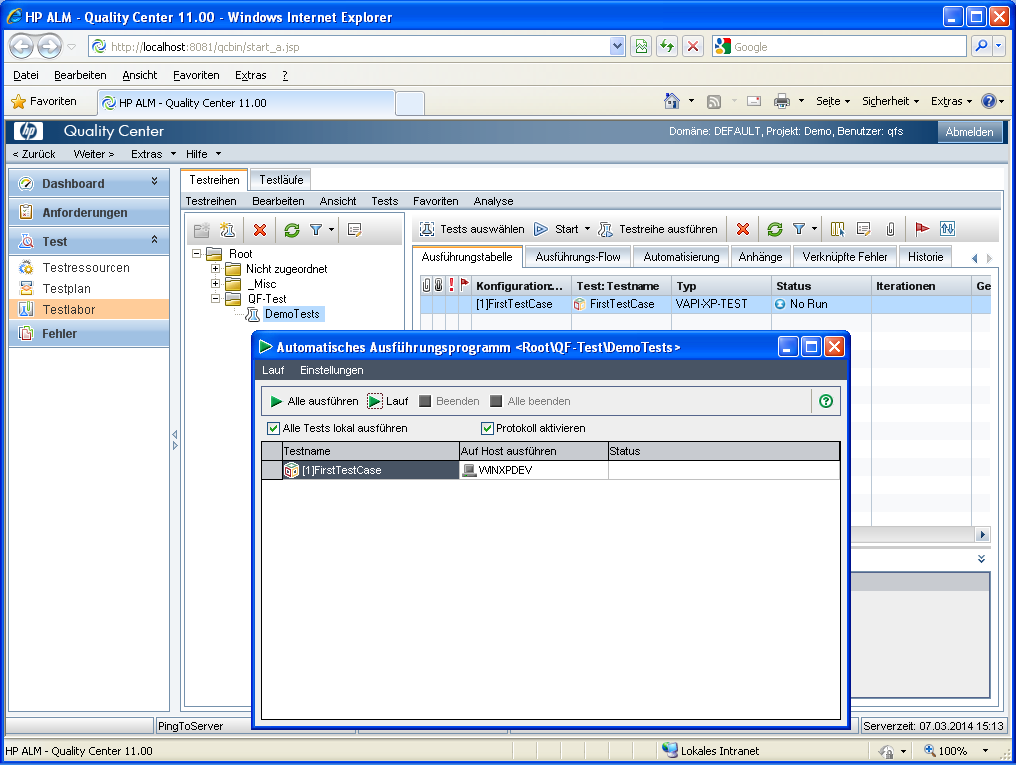Open the address bar URL dropdown
1016x765 pixels.
(x=617, y=47)
